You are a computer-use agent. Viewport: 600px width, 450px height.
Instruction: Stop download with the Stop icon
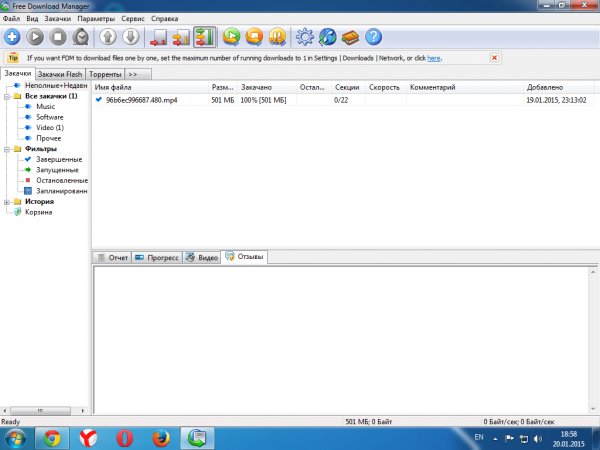58,37
